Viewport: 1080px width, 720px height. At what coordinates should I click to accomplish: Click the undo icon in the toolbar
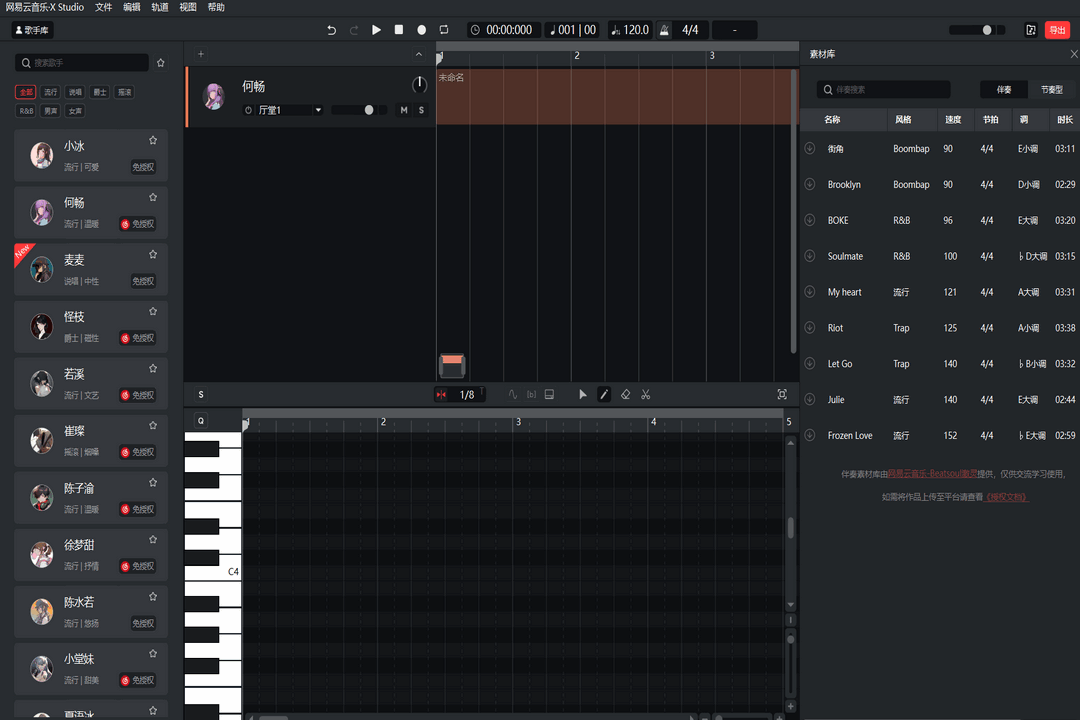(x=331, y=30)
